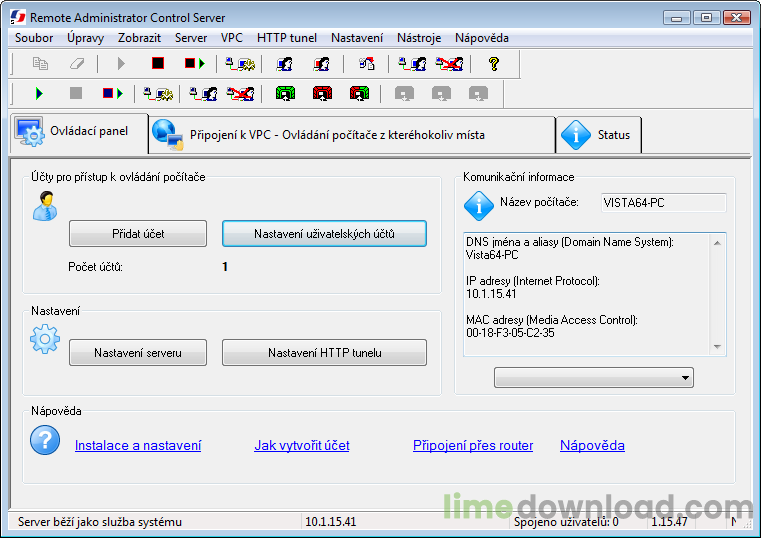Click the Nastavení serveru button
The width and height of the screenshot is (761, 538).
click(x=138, y=353)
